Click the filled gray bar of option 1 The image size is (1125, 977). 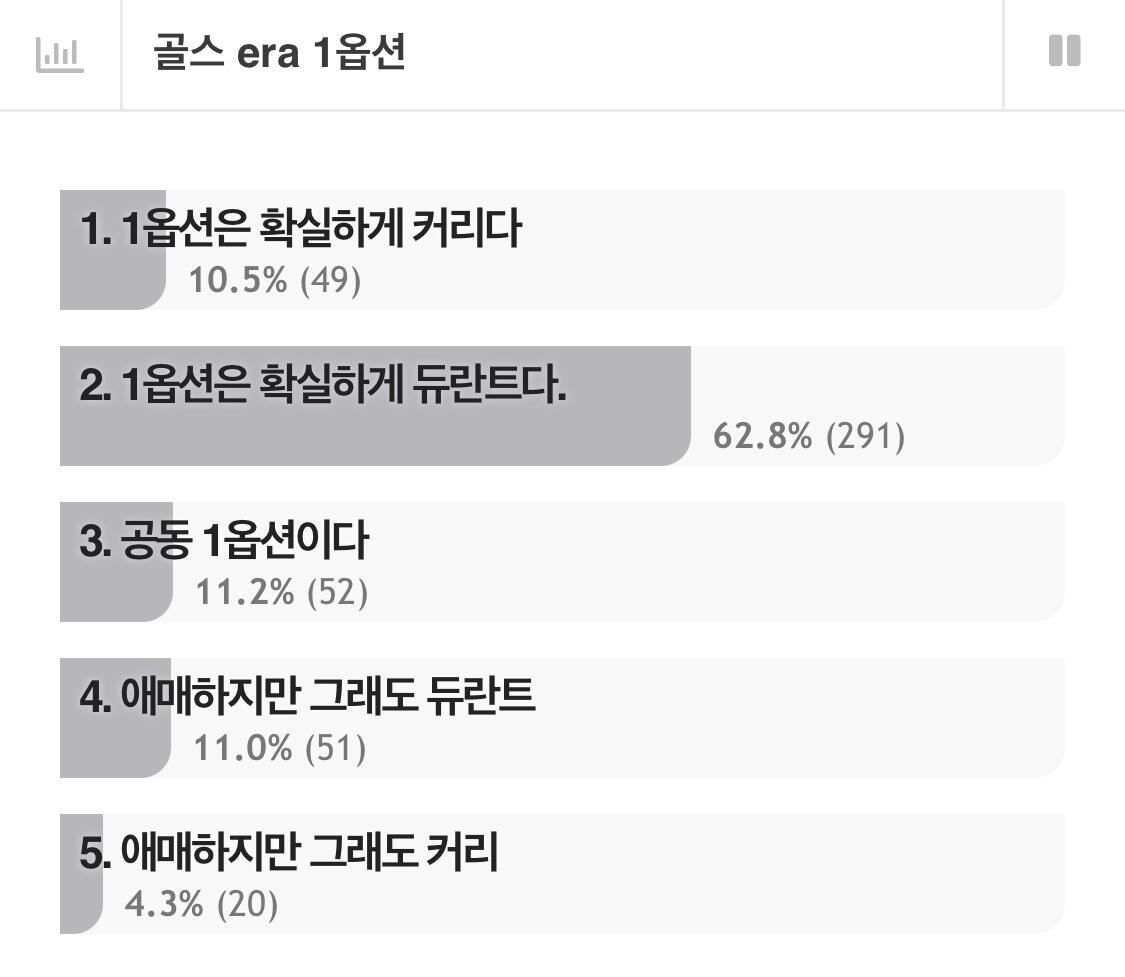click(113, 250)
